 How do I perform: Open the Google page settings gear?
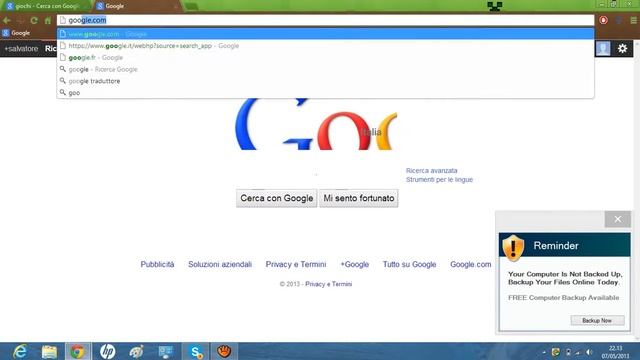[x=622, y=49]
